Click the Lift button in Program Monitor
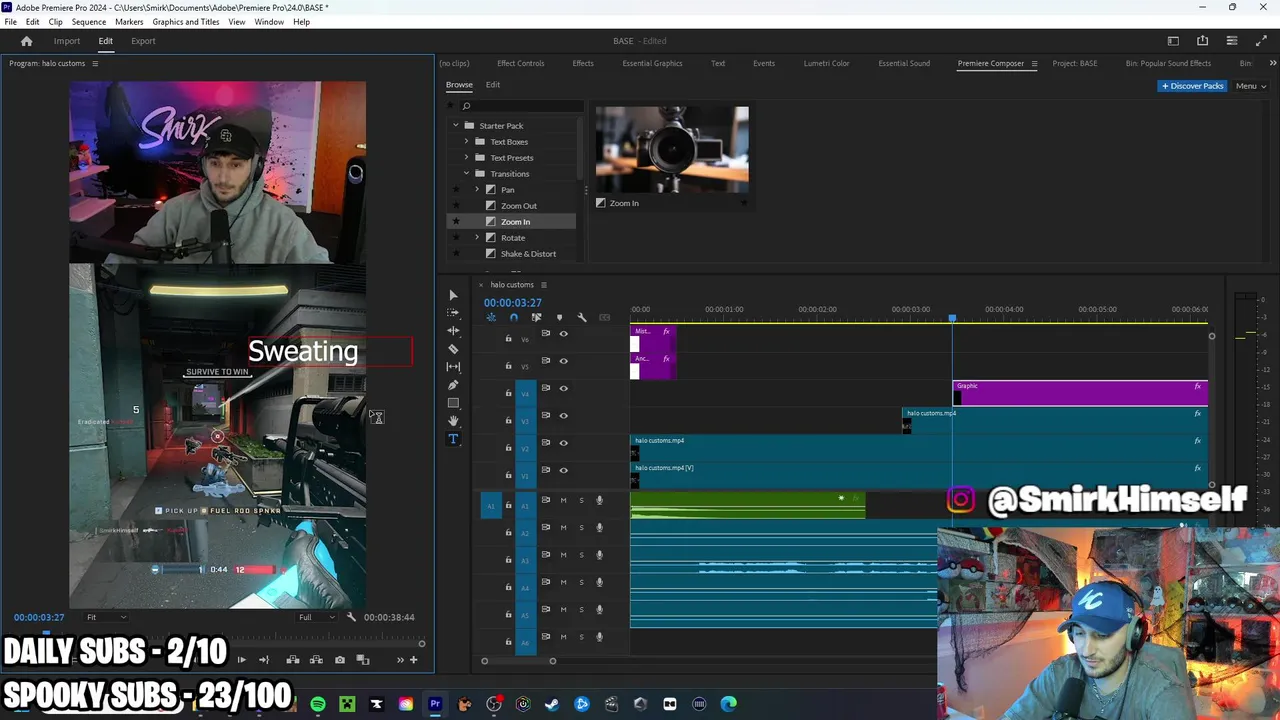 (293, 660)
